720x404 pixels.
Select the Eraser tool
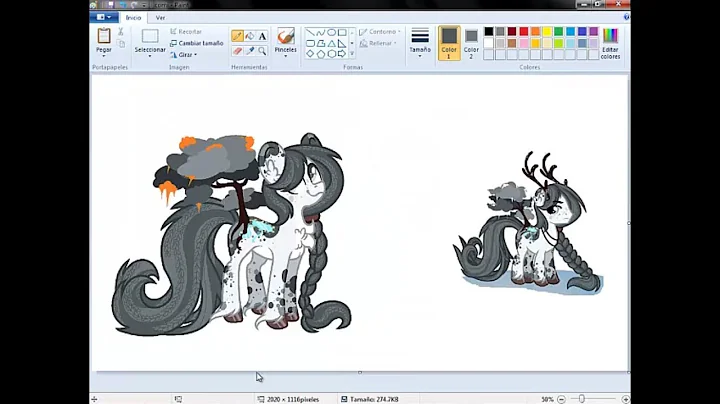pyautogui.click(x=237, y=50)
